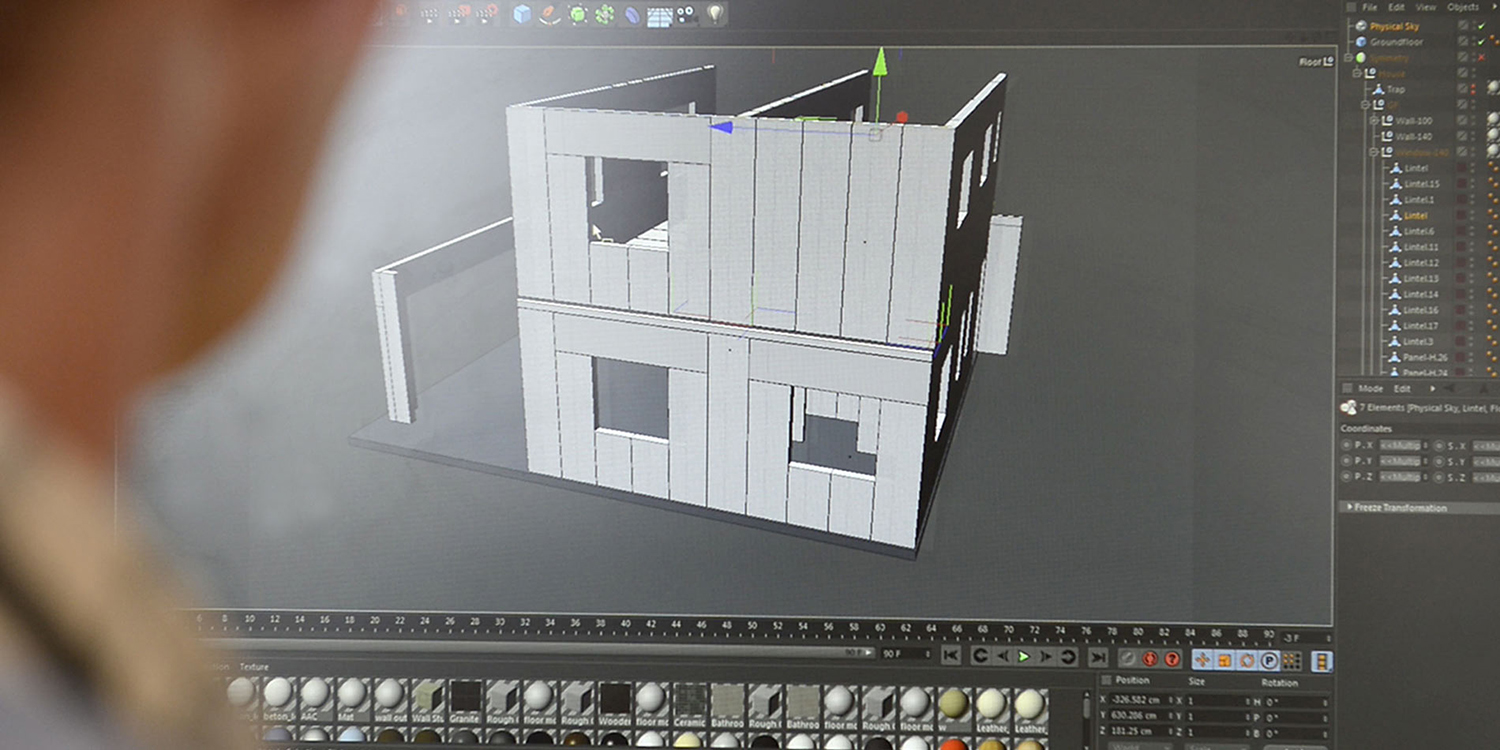
Task: Select Lintel.15 in the object tree
Action: click(1421, 184)
